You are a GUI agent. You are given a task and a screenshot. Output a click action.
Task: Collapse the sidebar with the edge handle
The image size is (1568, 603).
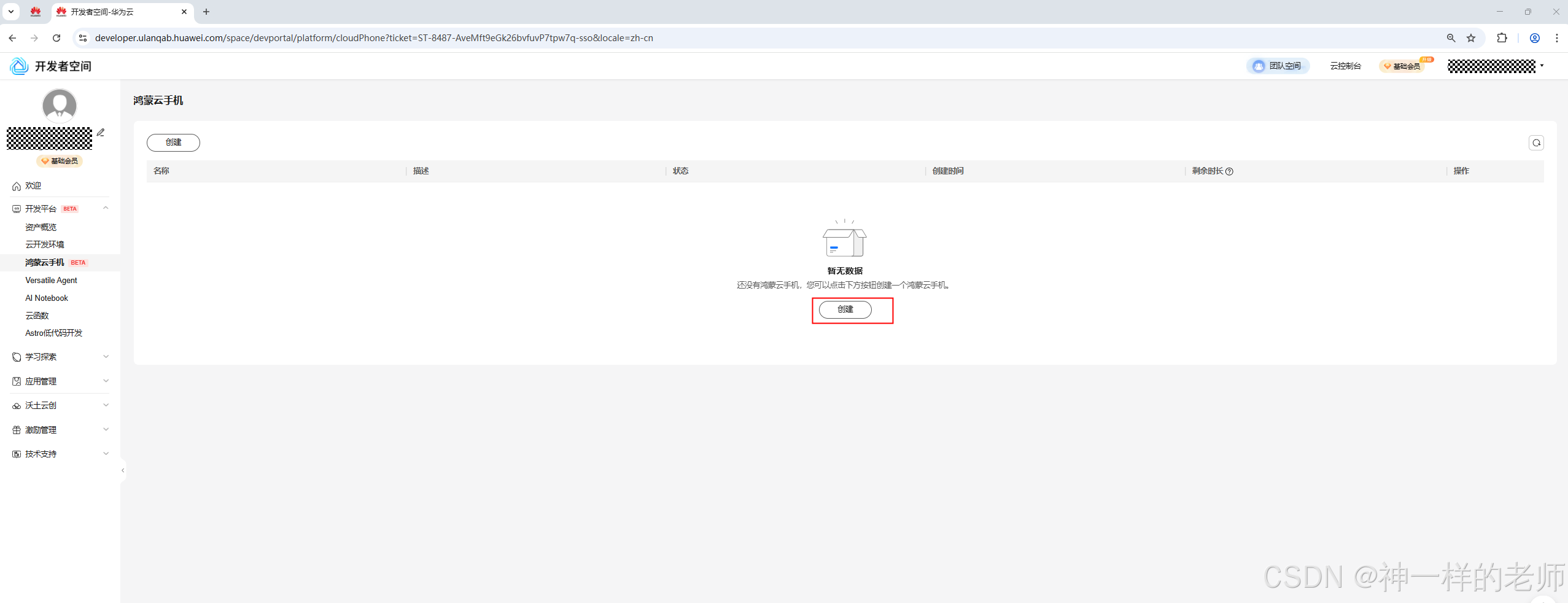[123, 470]
